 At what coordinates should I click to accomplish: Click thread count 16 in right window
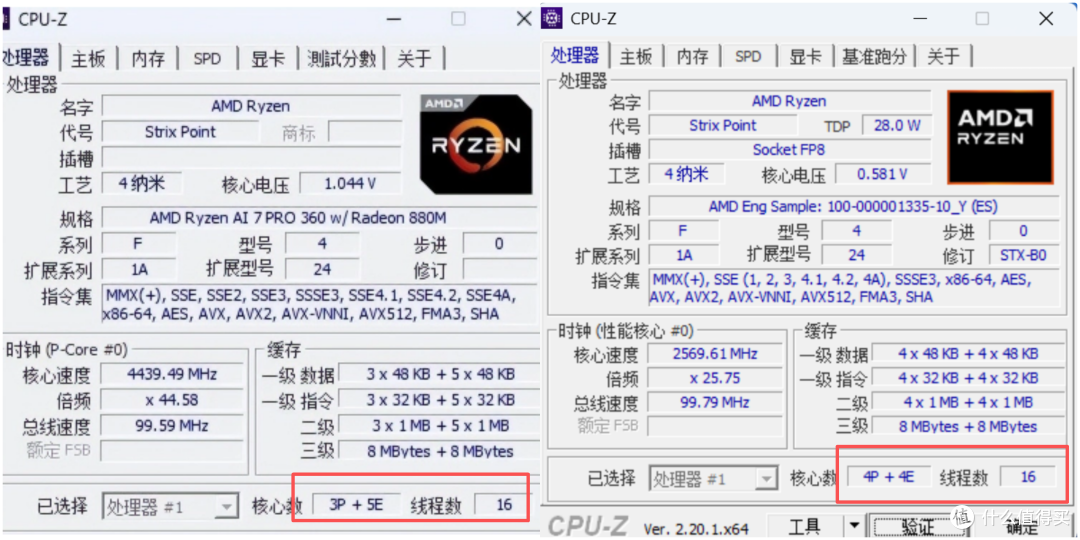[1028, 476]
